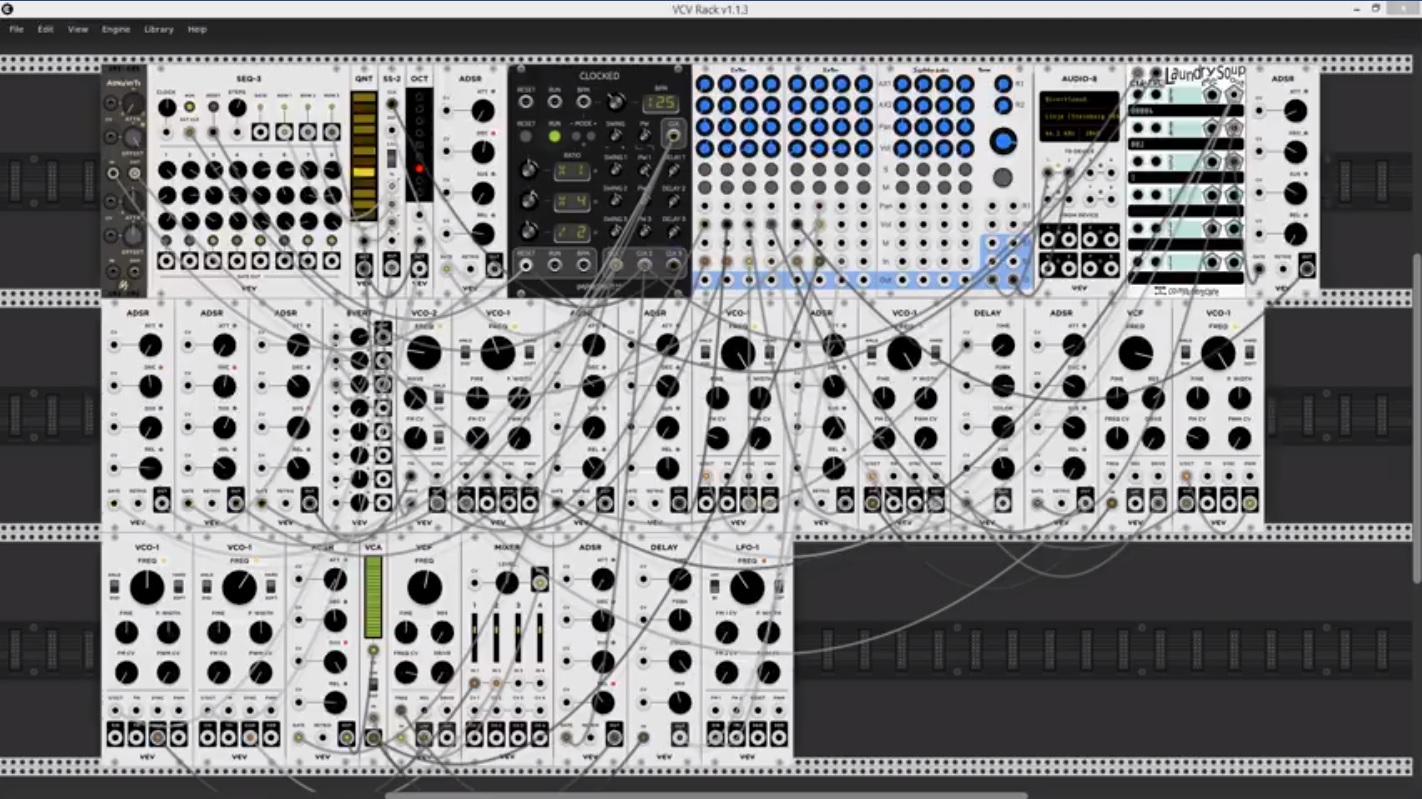The image size is (1422, 799).
Task: Open the View menu
Action: coord(78,29)
